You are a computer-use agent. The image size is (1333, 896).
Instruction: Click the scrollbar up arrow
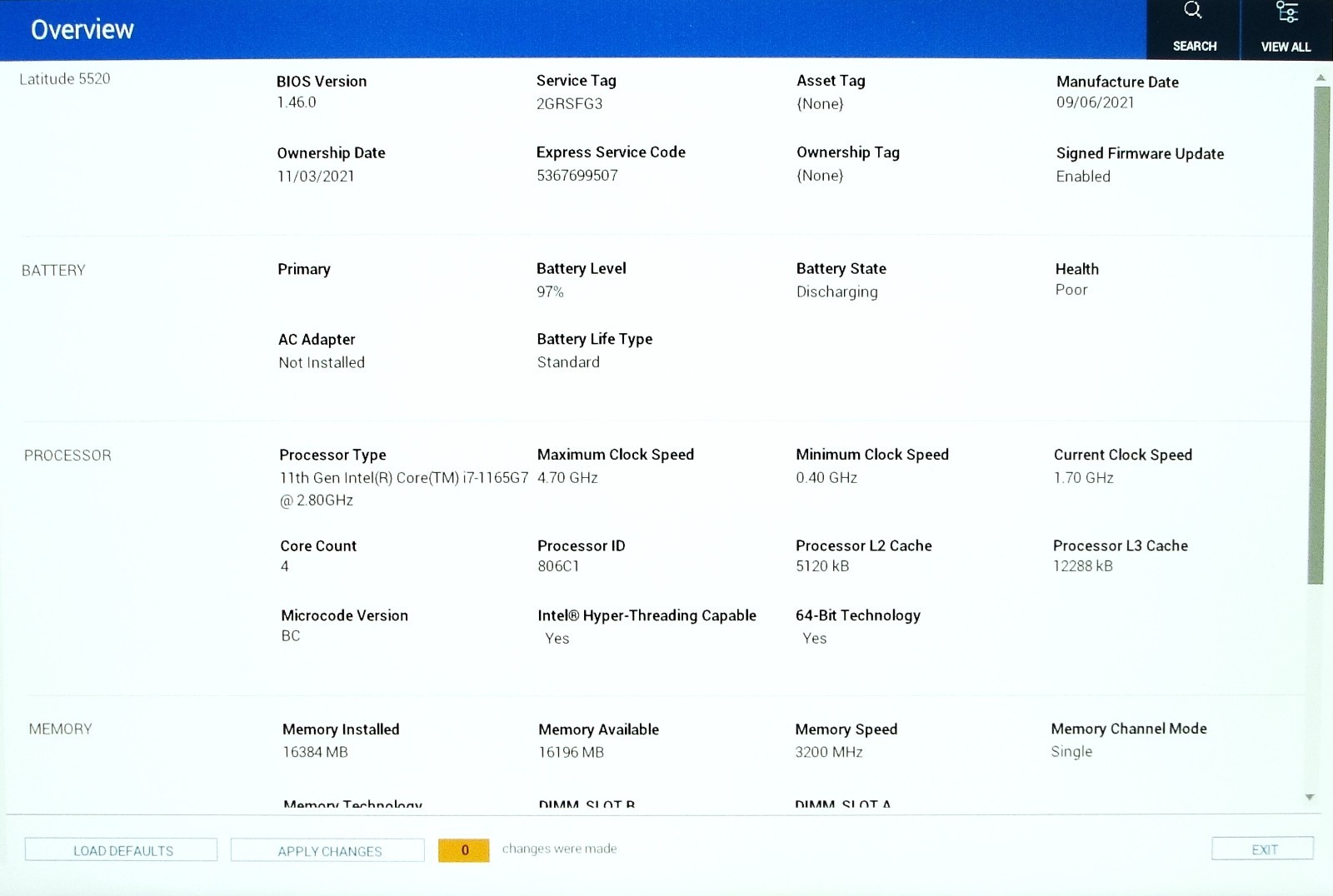[x=1321, y=77]
